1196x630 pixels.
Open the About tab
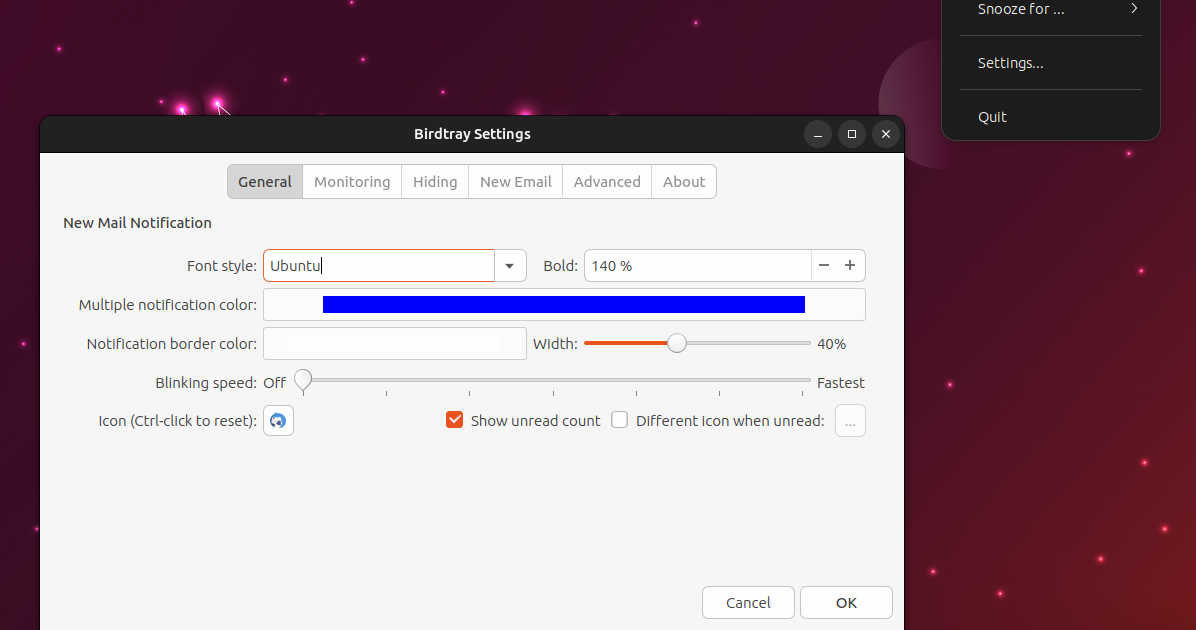(683, 181)
